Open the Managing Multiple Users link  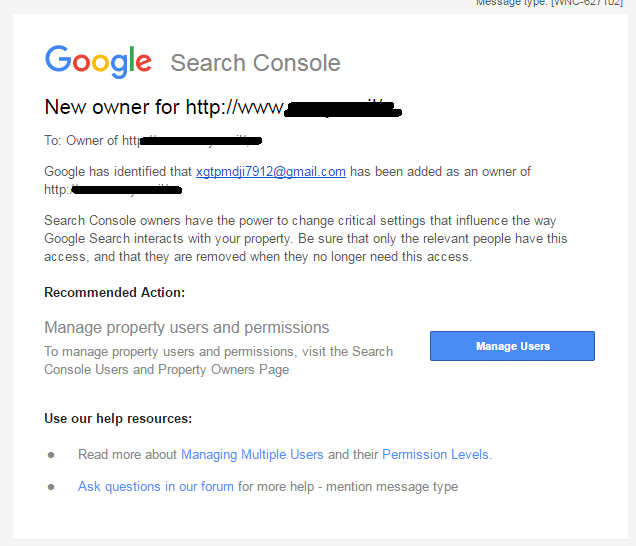tap(252, 454)
